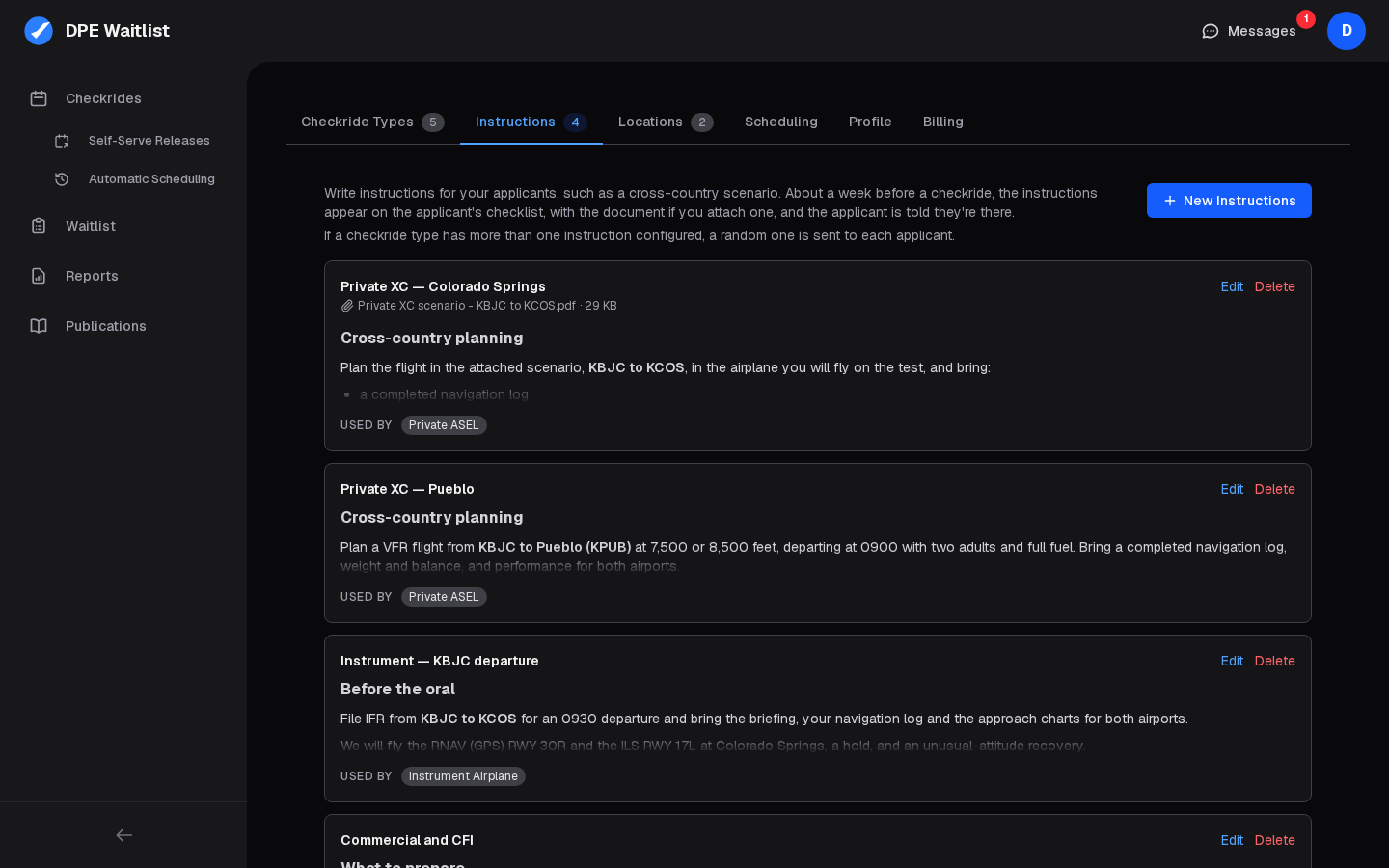Edit the Commercial and CFI instructions
This screenshot has height=868, width=1389.
(x=1232, y=840)
